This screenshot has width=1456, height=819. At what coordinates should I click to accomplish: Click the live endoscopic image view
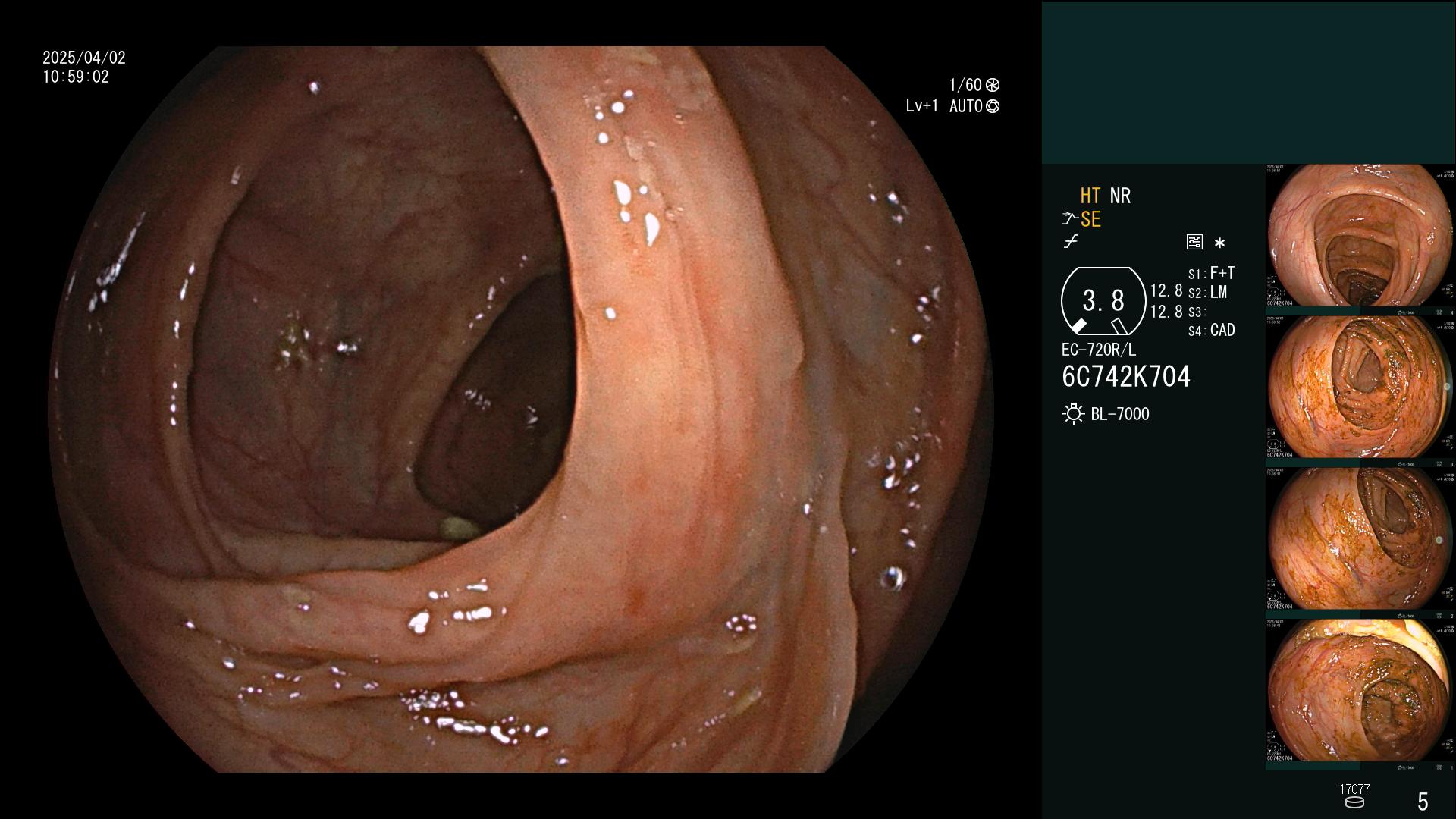pyautogui.click(x=521, y=409)
